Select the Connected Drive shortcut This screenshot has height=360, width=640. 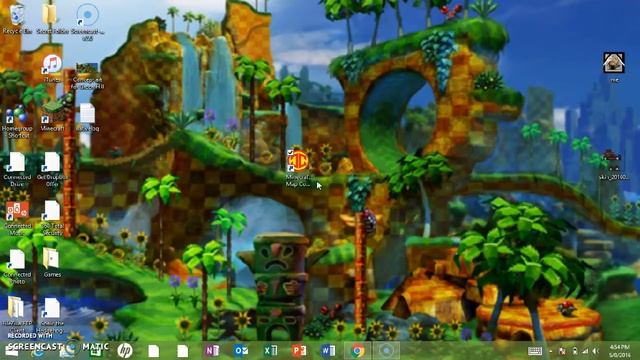pyautogui.click(x=17, y=170)
